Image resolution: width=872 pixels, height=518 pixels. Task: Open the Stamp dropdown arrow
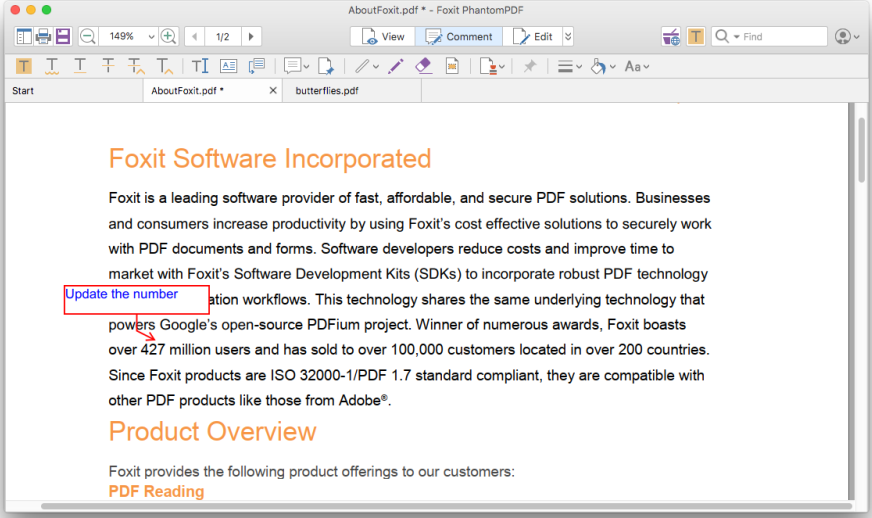(x=502, y=67)
